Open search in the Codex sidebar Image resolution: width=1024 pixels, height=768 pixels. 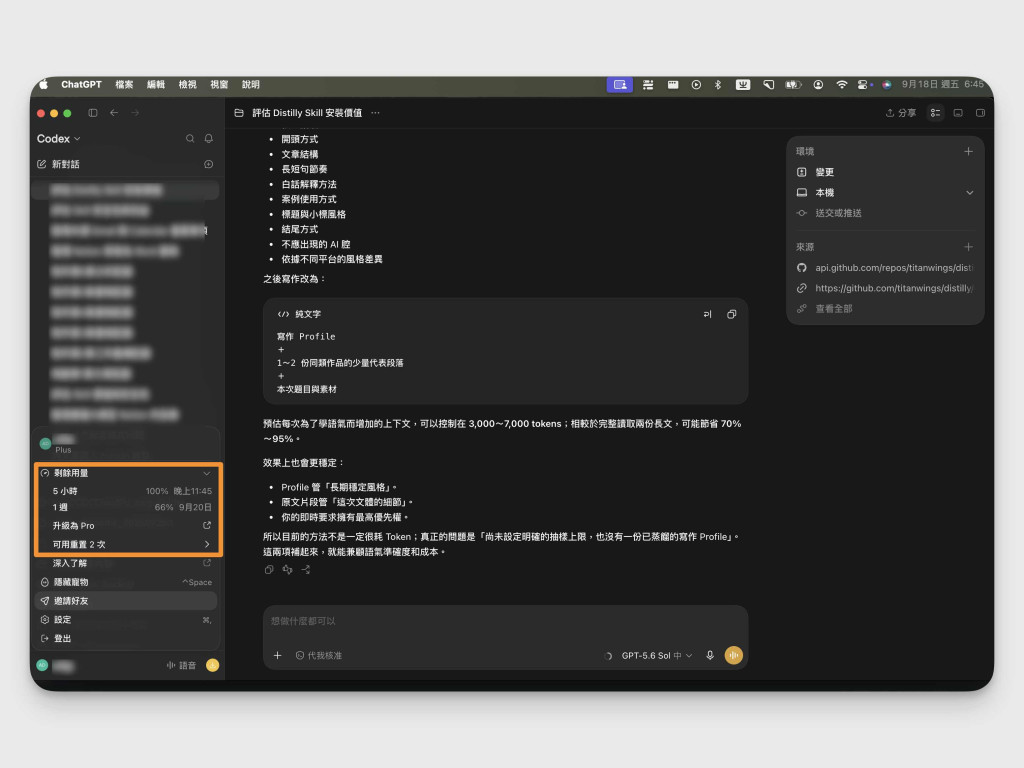pyautogui.click(x=190, y=138)
